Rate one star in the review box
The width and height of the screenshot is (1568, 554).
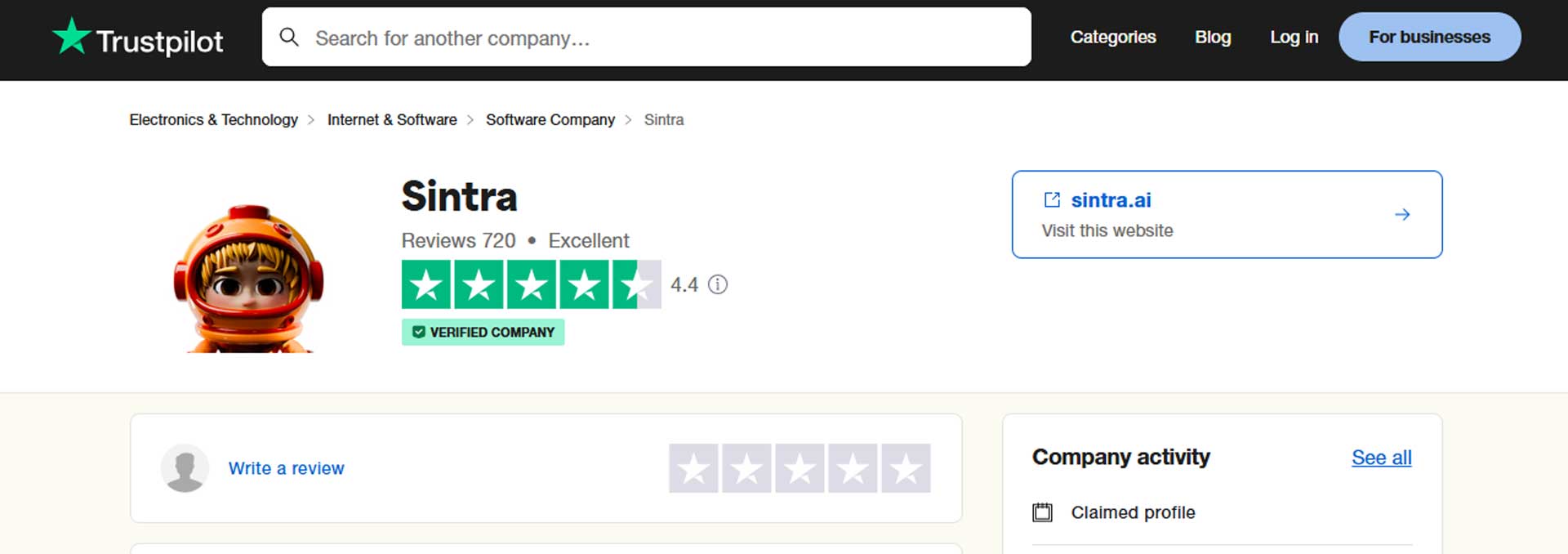(693, 468)
